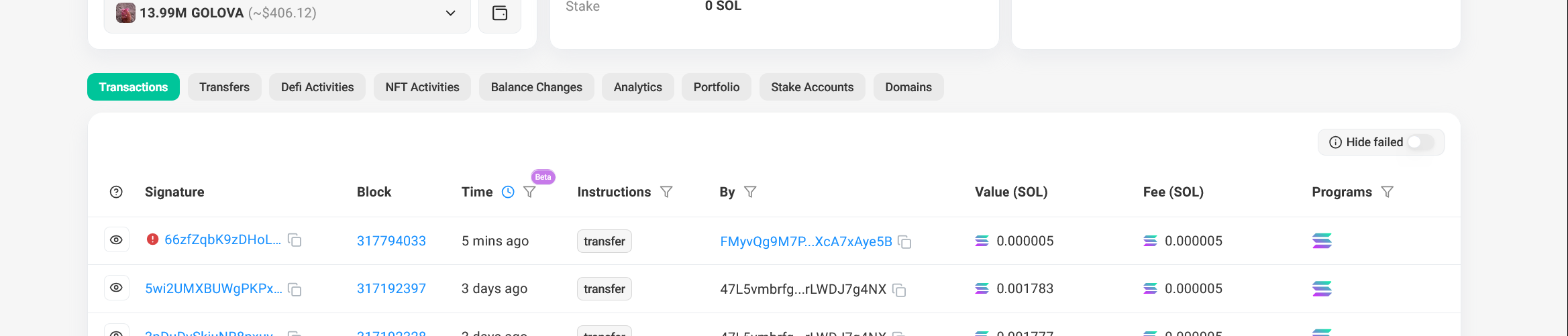Open the Programs column filter
1568x336 pixels.
coord(1388,192)
